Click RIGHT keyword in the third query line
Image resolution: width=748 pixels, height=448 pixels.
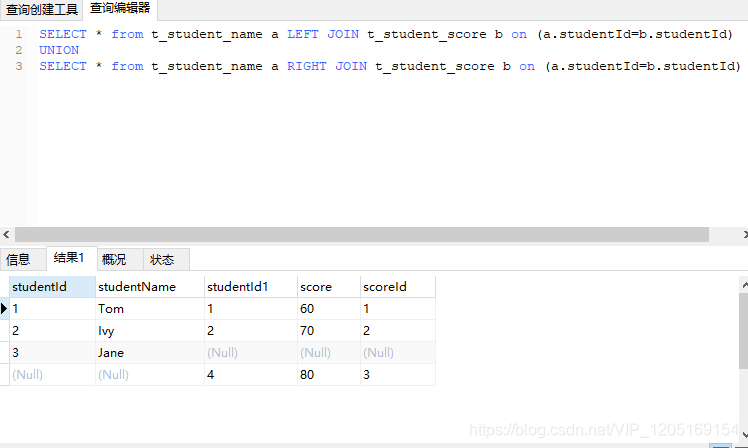point(306,66)
